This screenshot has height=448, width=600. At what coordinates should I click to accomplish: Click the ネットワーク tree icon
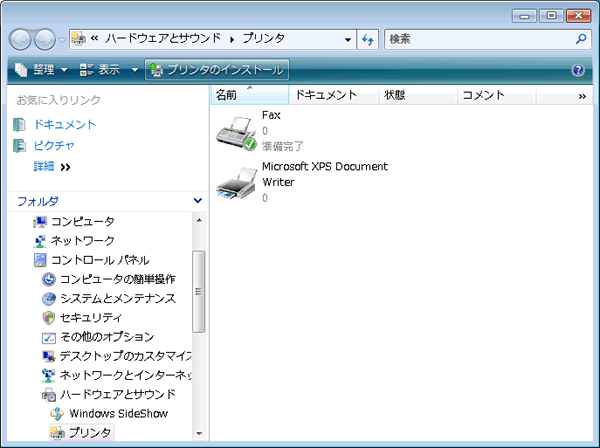pyautogui.click(x=40, y=241)
